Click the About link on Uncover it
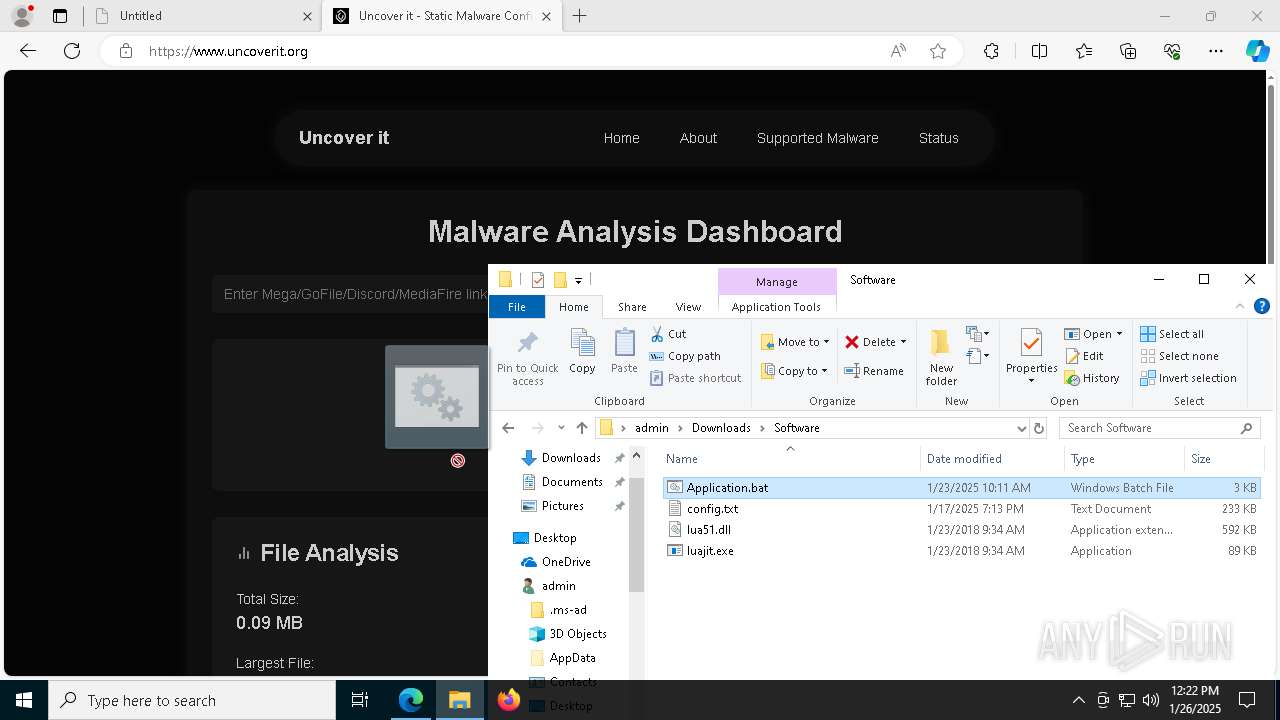Image resolution: width=1280 pixels, height=720 pixels. 698,138
